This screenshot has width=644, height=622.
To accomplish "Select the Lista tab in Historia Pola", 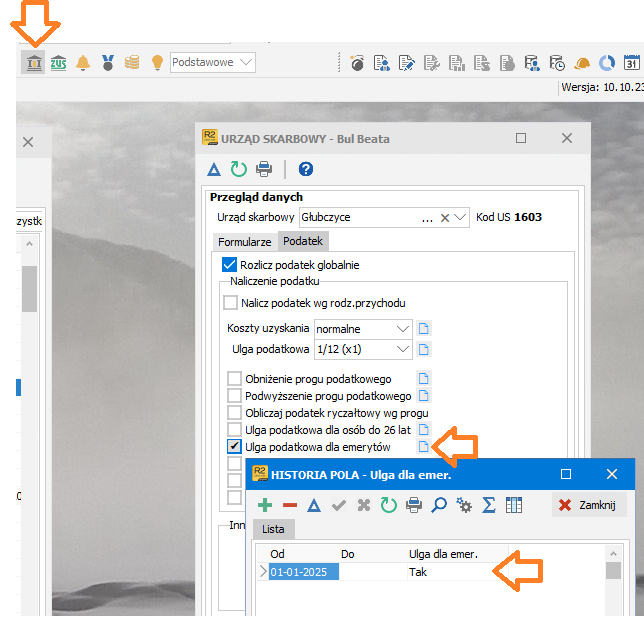I will pos(273,530).
